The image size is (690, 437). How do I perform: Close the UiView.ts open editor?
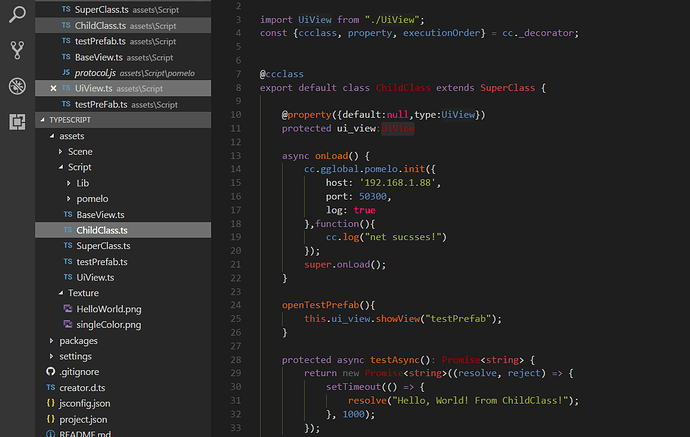tap(53, 88)
